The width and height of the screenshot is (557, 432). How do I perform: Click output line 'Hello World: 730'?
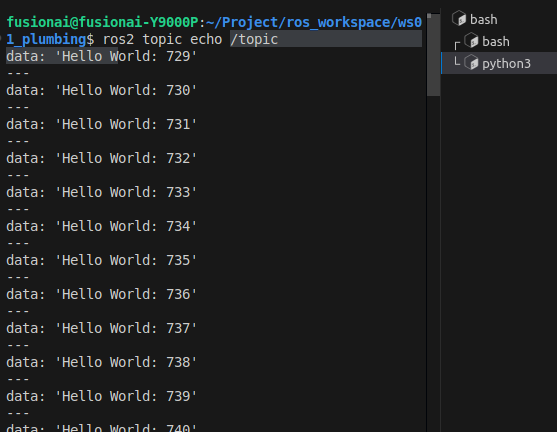[x=101, y=90]
